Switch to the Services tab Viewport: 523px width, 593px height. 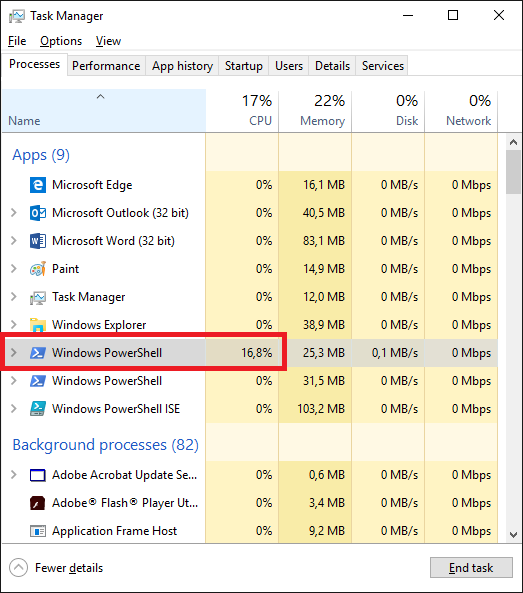(383, 66)
